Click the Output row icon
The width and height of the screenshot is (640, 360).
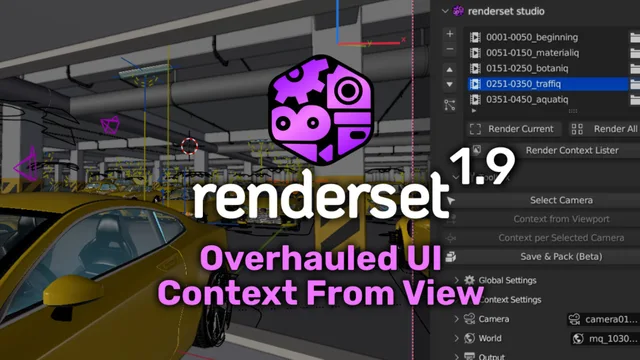click(469, 356)
